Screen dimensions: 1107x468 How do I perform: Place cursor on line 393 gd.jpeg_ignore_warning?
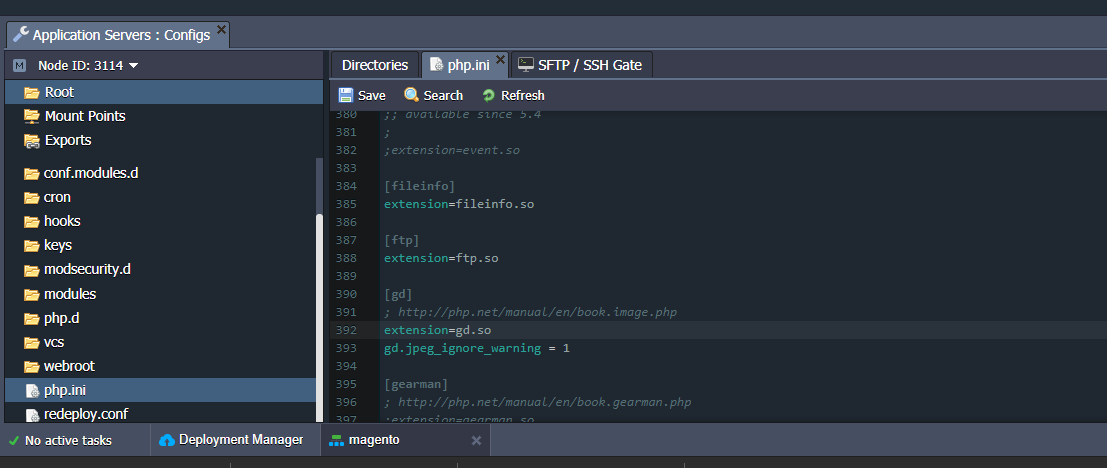click(x=476, y=348)
